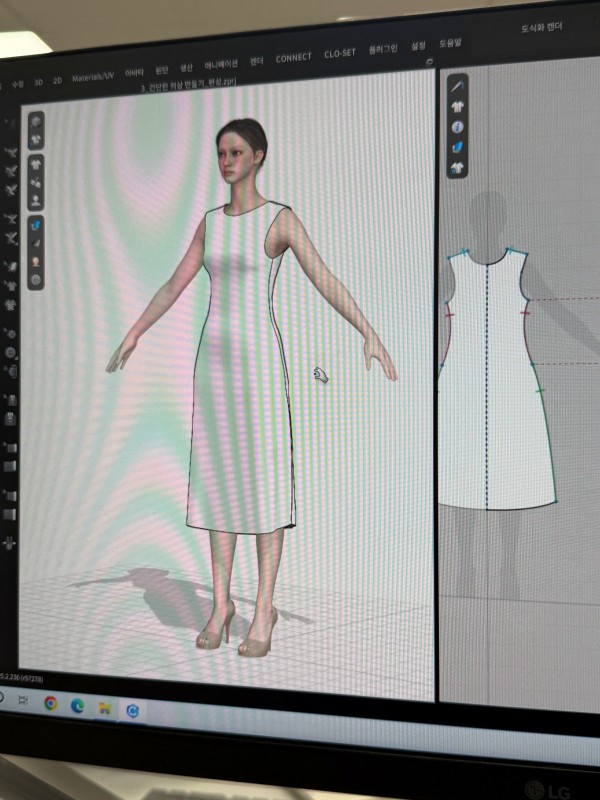Click the round icon at bottom of 3D viewport toolbar
Viewport: 600px width, 800px height.
pos(37,281)
